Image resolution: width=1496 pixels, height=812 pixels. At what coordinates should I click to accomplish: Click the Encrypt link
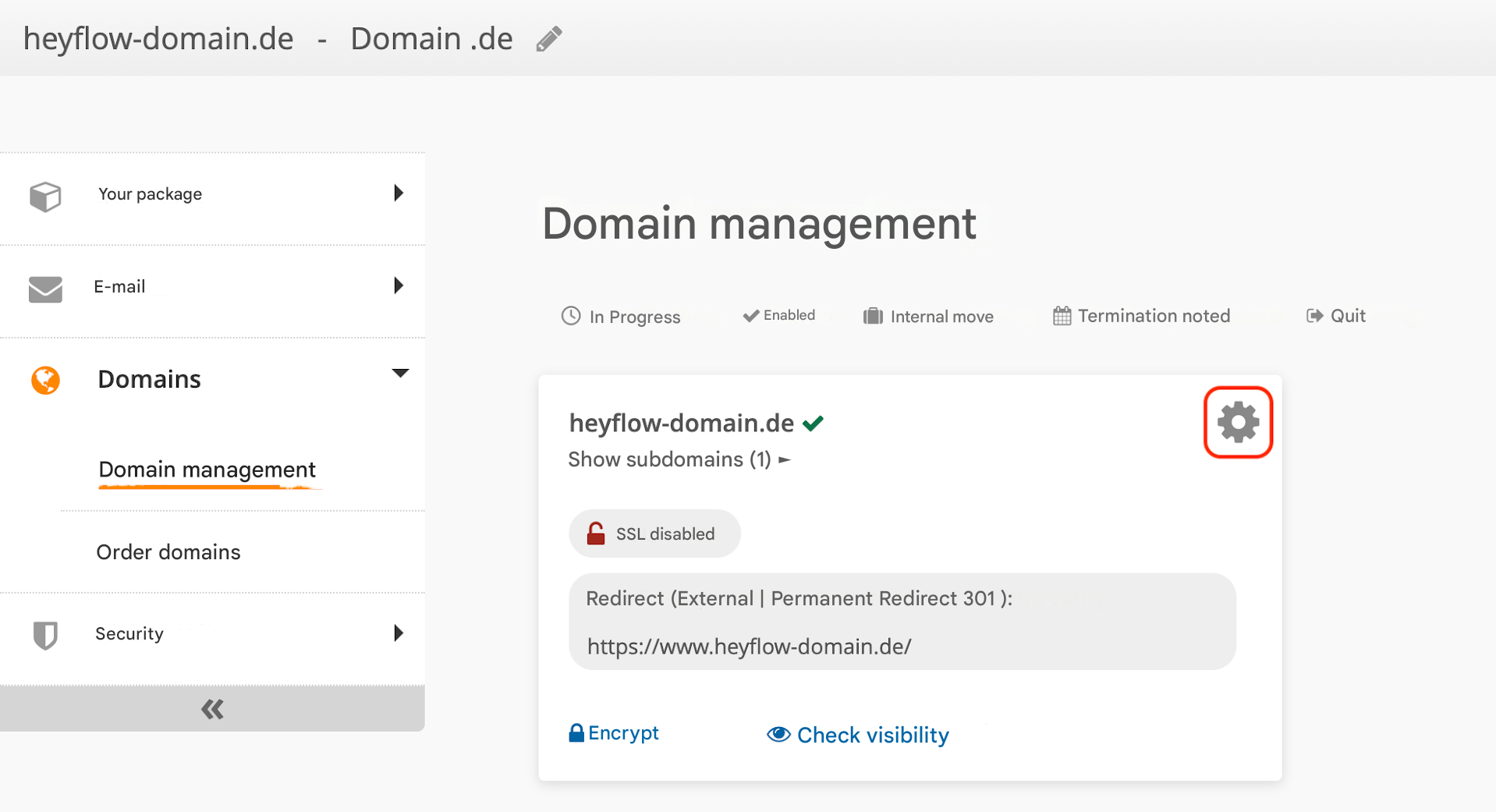pyautogui.click(x=615, y=733)
